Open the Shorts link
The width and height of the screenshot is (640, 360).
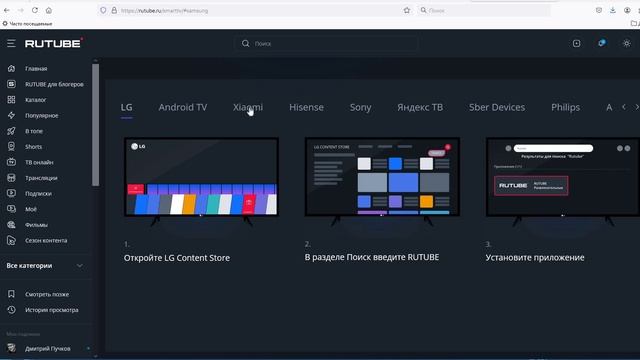click(33, 147)
